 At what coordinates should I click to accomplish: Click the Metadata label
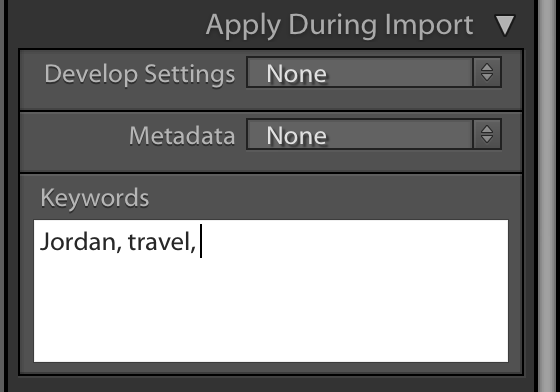pyautogui.click(x=182, y=136)
